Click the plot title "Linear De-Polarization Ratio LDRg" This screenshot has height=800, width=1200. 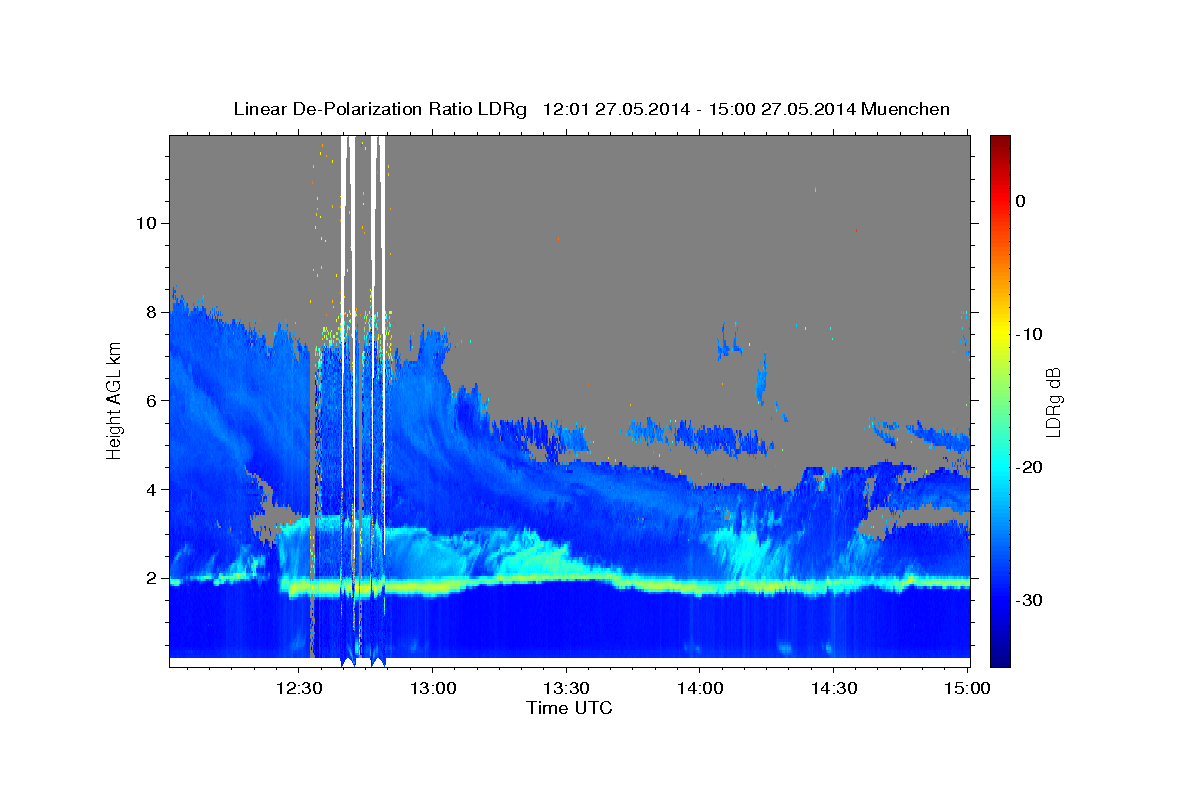pos(379,109)
